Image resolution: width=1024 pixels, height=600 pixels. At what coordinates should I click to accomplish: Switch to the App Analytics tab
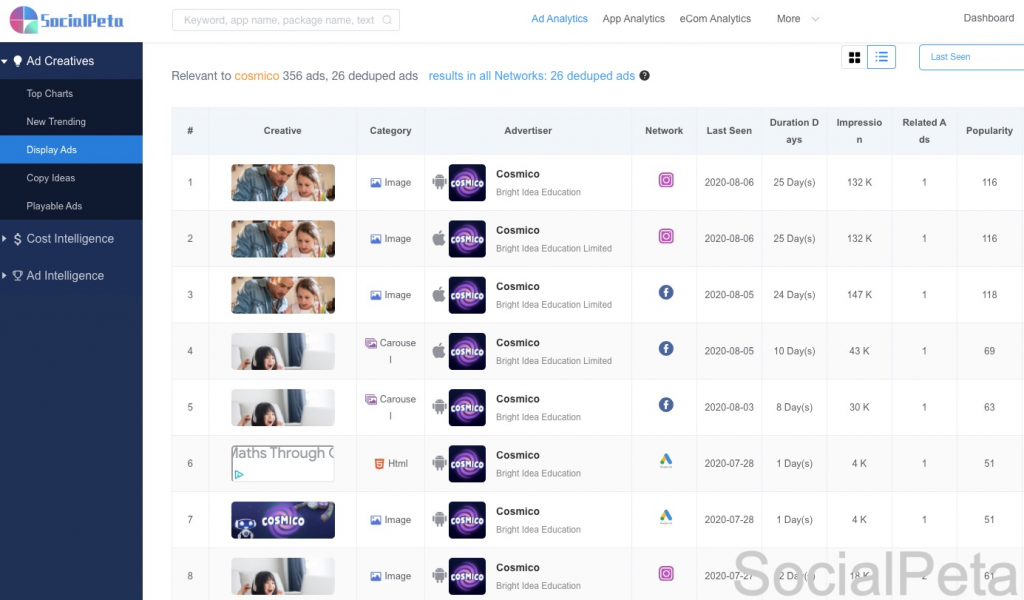pyautogui.click(x=633, y=19)
